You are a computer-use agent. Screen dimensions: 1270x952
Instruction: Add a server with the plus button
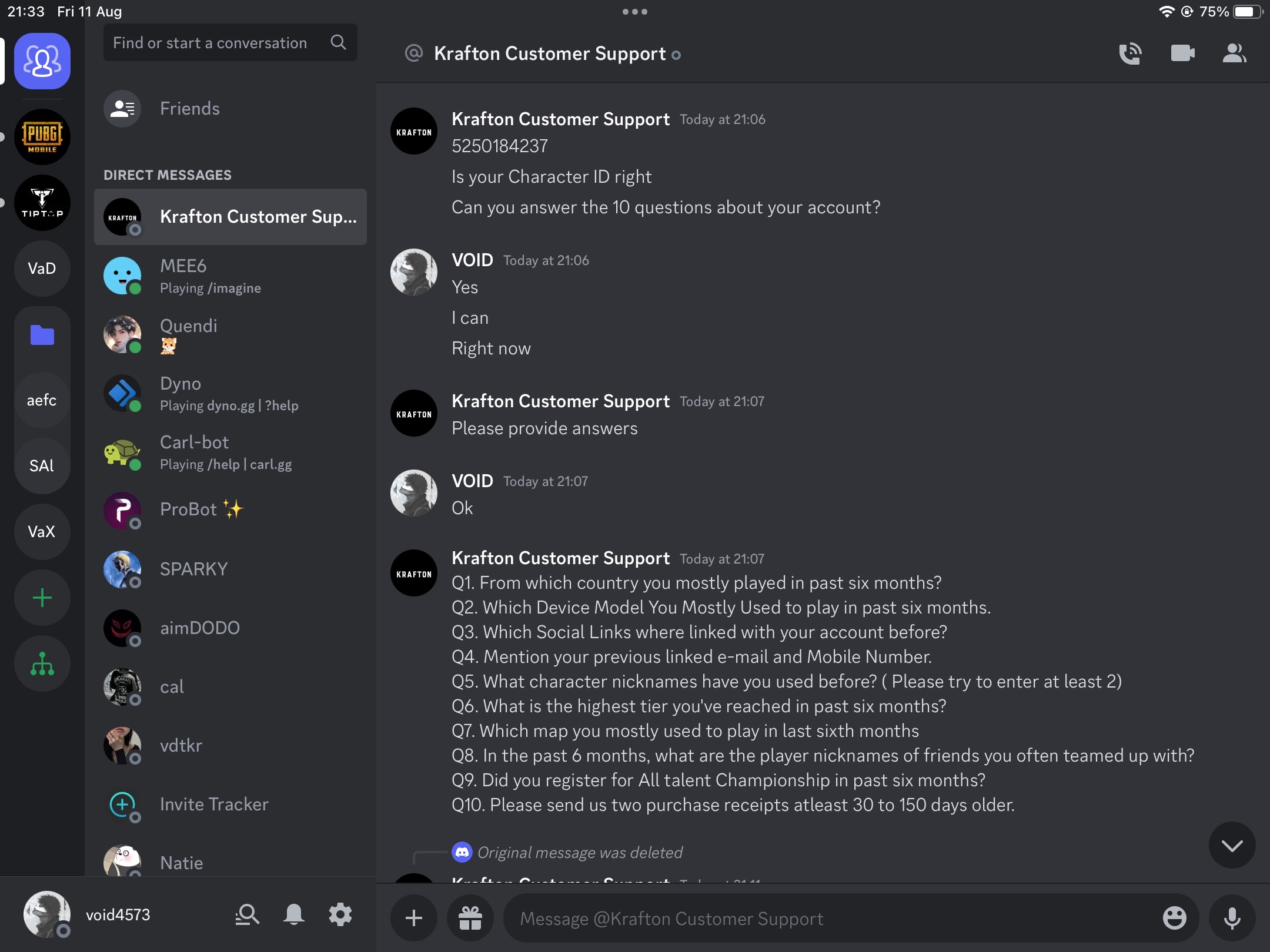pyautogui.click(x=42, y=598)
